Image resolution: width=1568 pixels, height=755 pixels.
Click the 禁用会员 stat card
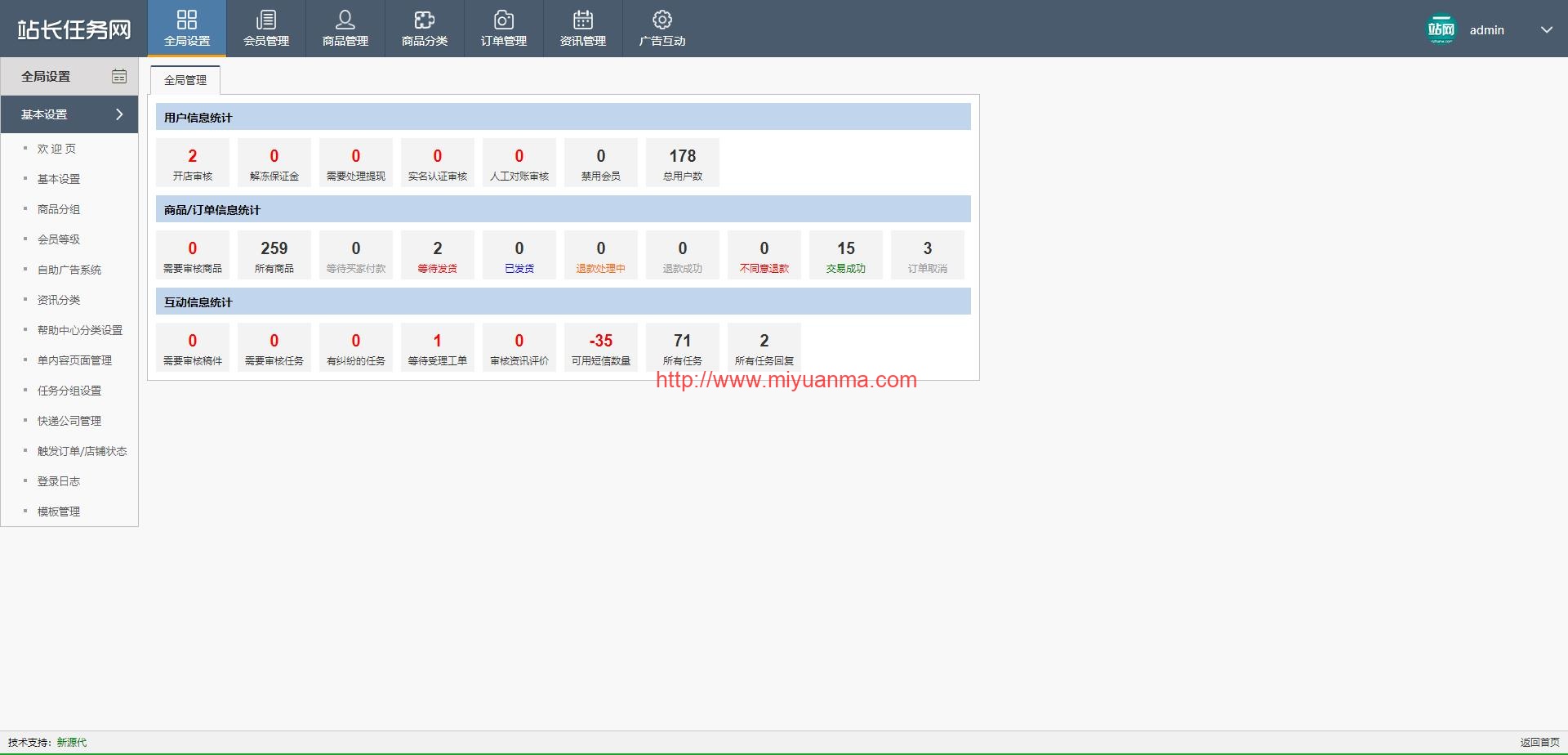pyautogui.click(x=601, y=163)
